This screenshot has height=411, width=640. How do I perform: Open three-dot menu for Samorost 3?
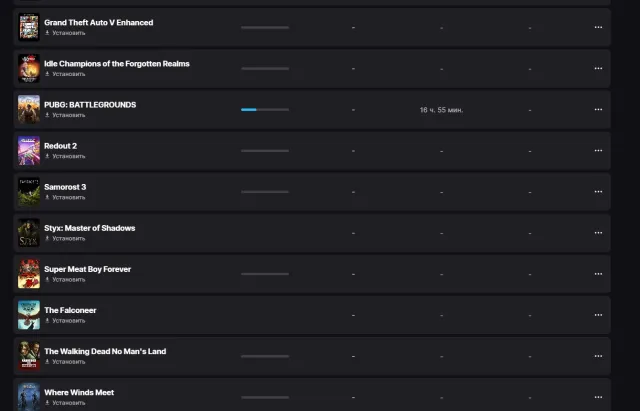point(598,192)
